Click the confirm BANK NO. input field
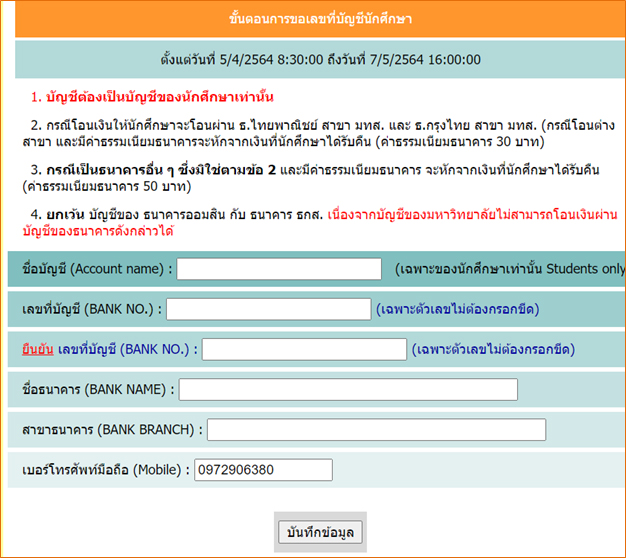 [x=304, y=349]
